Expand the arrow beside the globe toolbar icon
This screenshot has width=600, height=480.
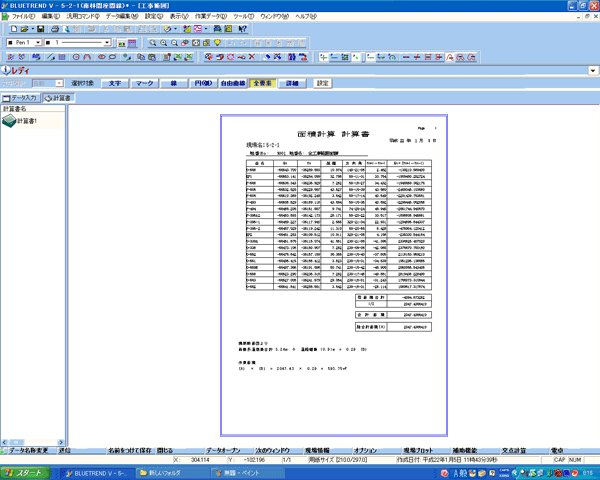point(175,29)
